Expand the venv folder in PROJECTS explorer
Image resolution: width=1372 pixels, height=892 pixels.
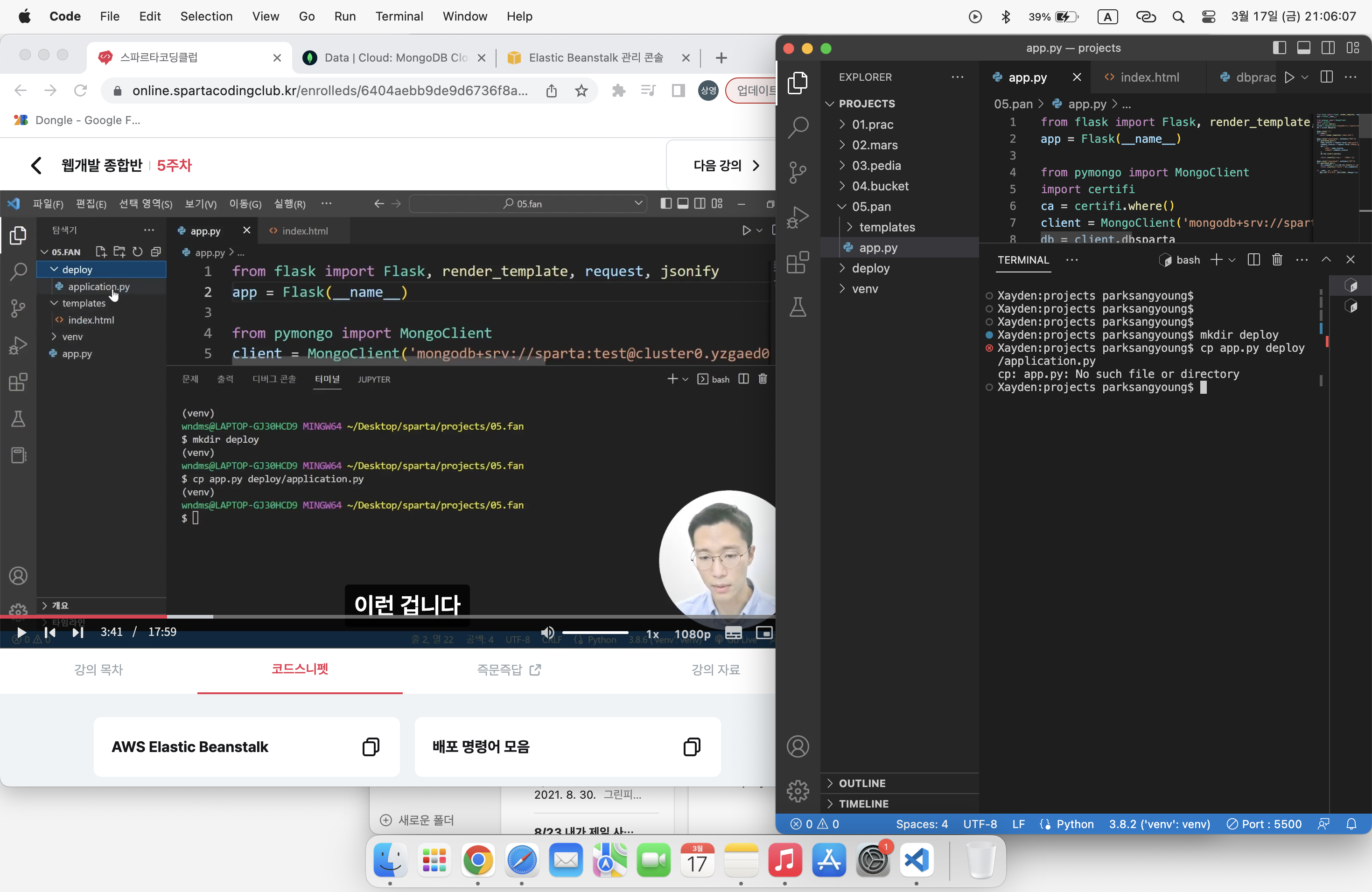(865, 289)
